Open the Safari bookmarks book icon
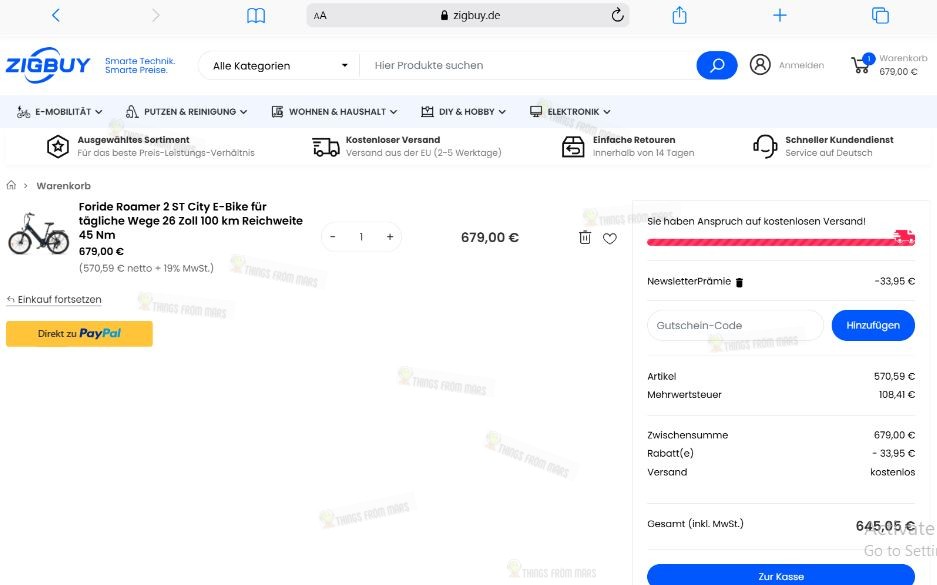This screenshot has width=937, height=585. [256, 16]
